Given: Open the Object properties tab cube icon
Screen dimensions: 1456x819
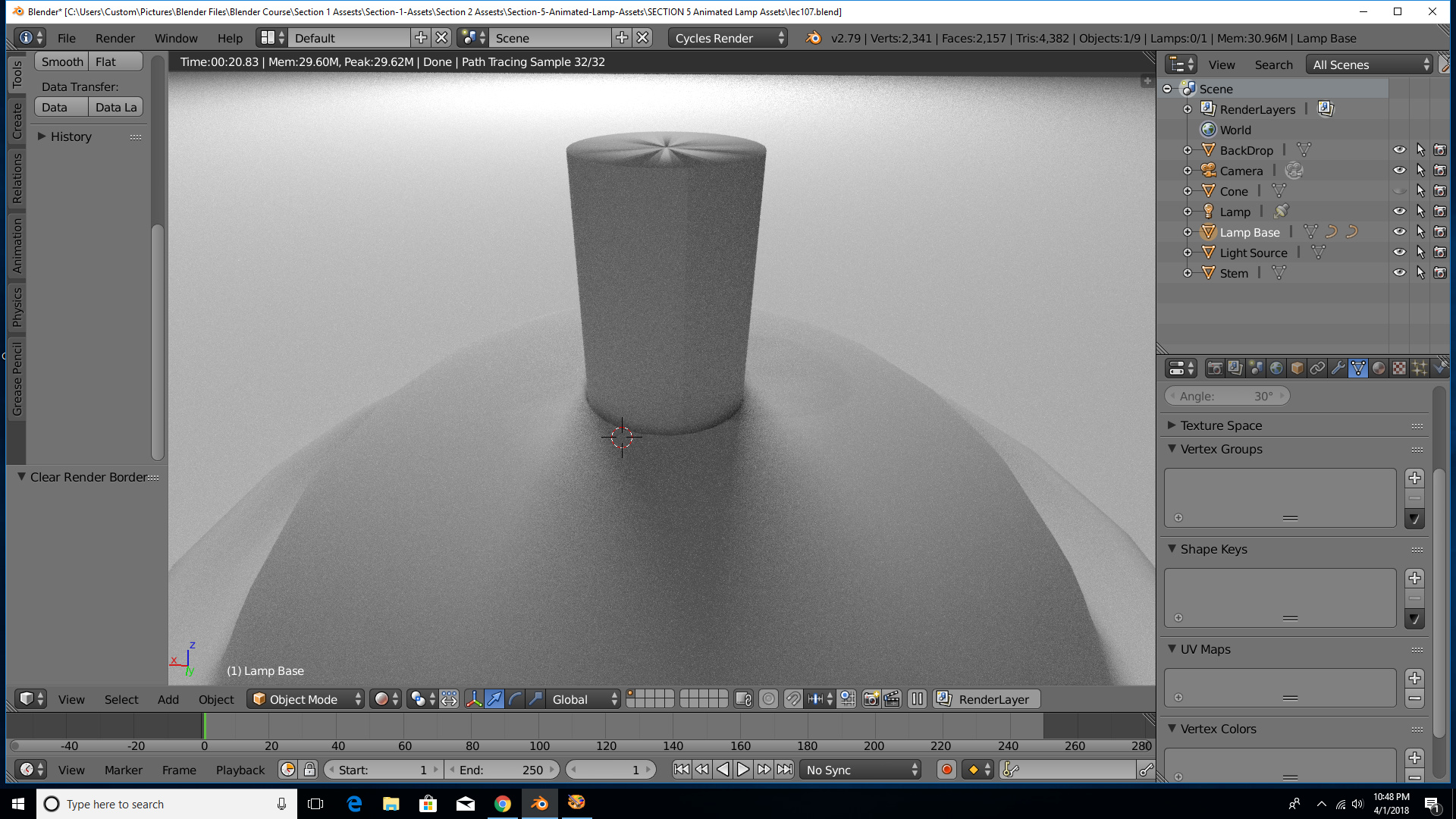Looking at the screenshot, I should point(1297,369).
